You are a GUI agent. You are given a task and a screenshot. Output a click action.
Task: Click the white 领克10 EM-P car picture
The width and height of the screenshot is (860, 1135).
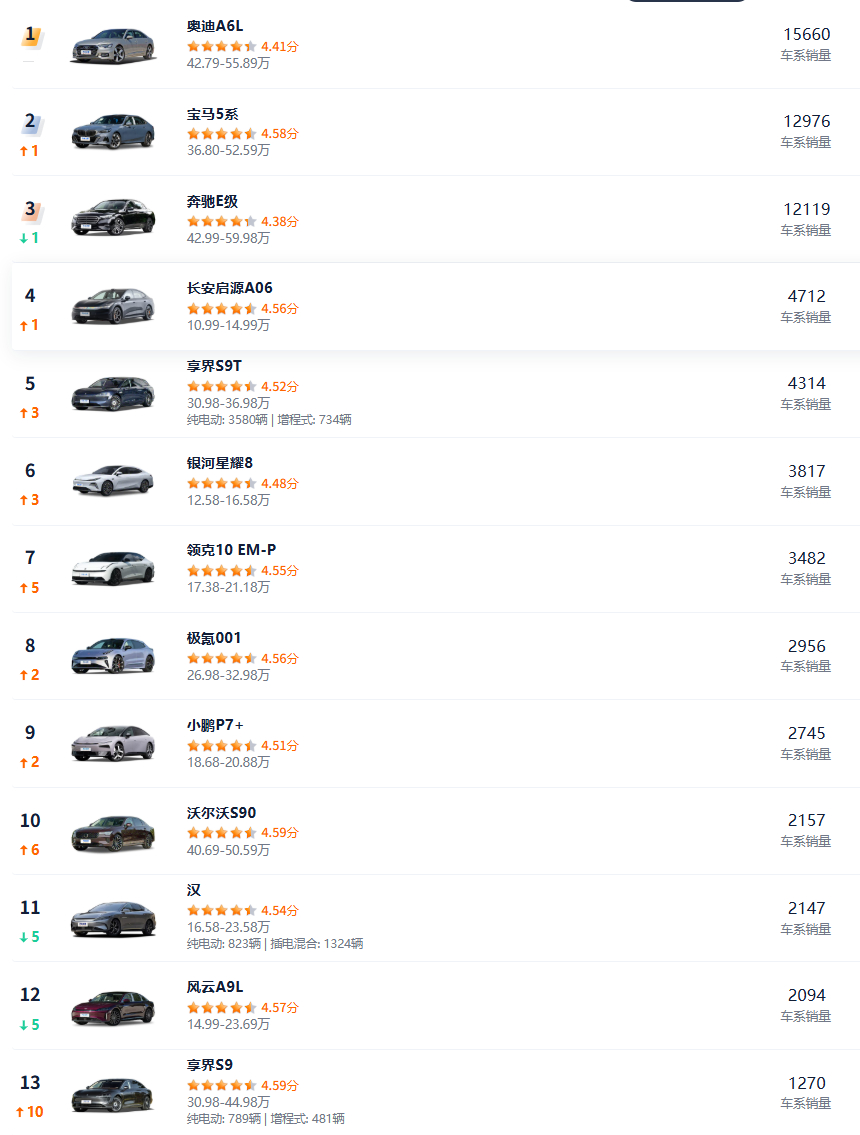(x=113, y=568)
